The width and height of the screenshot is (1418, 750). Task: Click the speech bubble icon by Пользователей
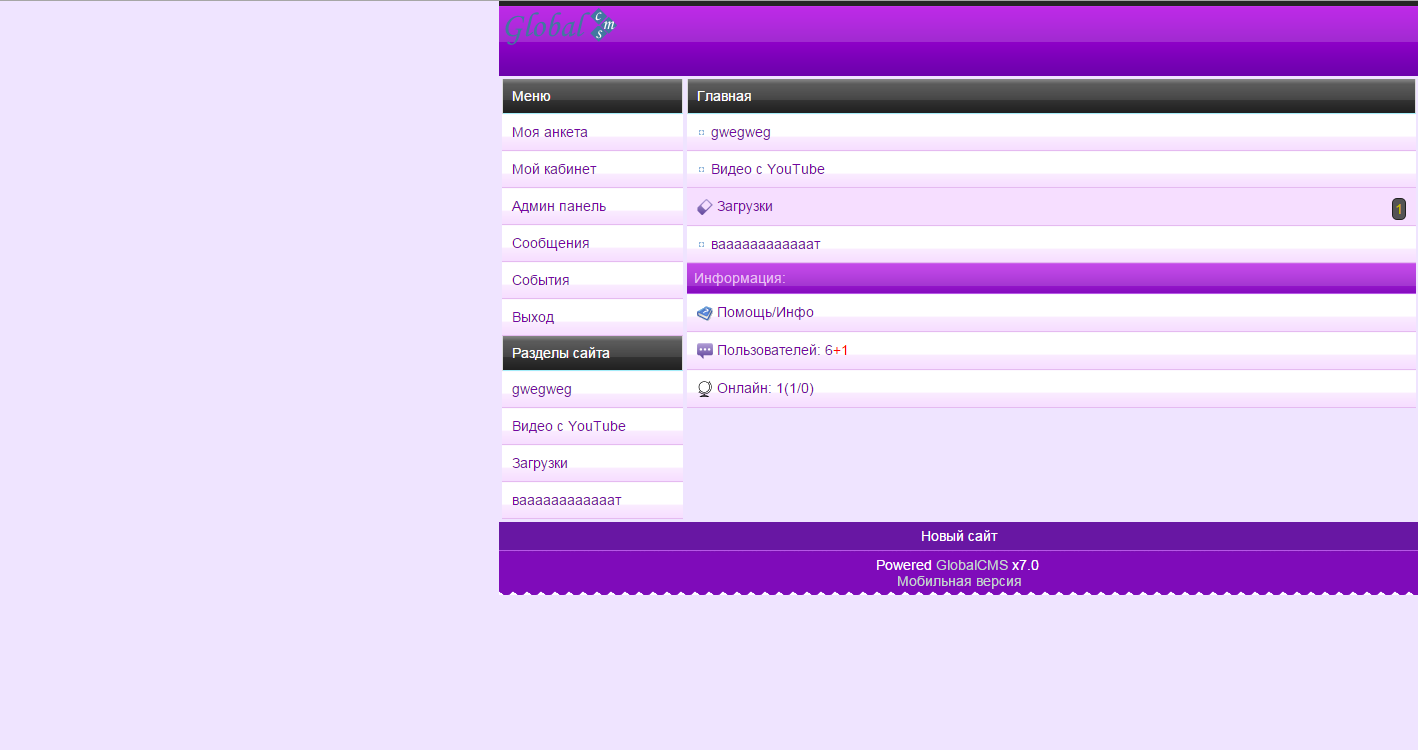click(x=704, y=351)
